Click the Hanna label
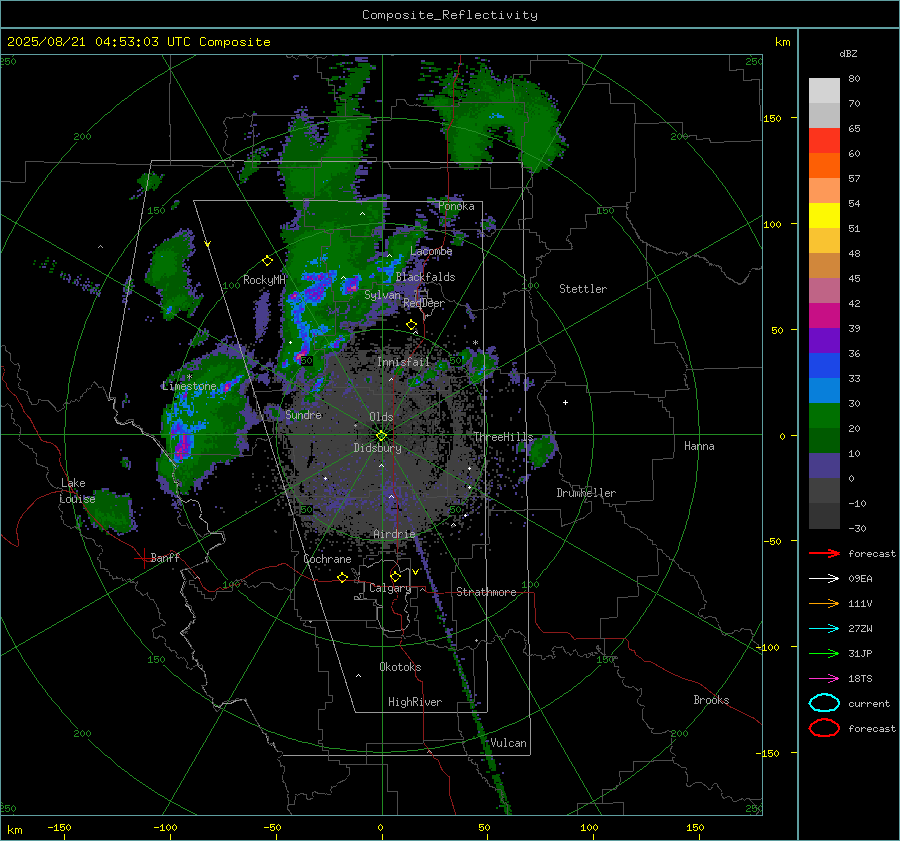The width and height of the screenshot is (900, 841). point(699,446)
